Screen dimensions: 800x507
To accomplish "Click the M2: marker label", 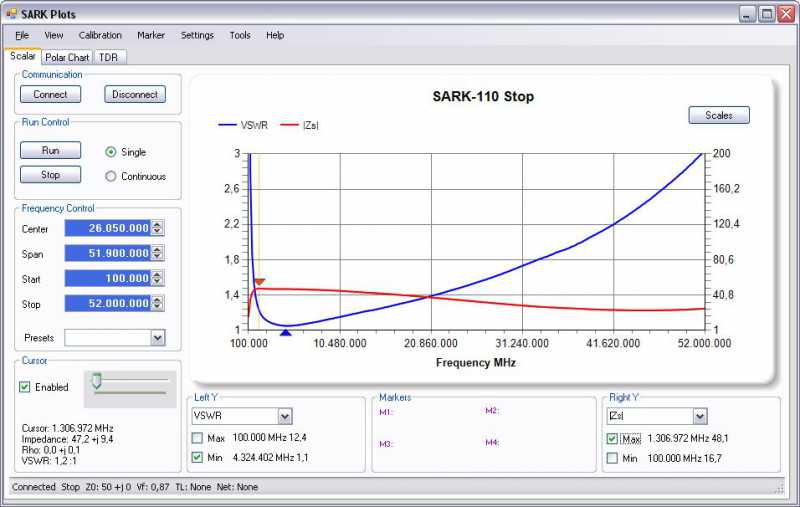I will 492,411.
